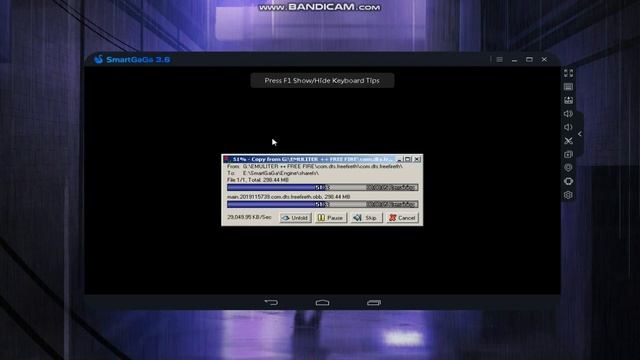Collapse the sidebar with the chevron arrow

(x=580, y=134)
